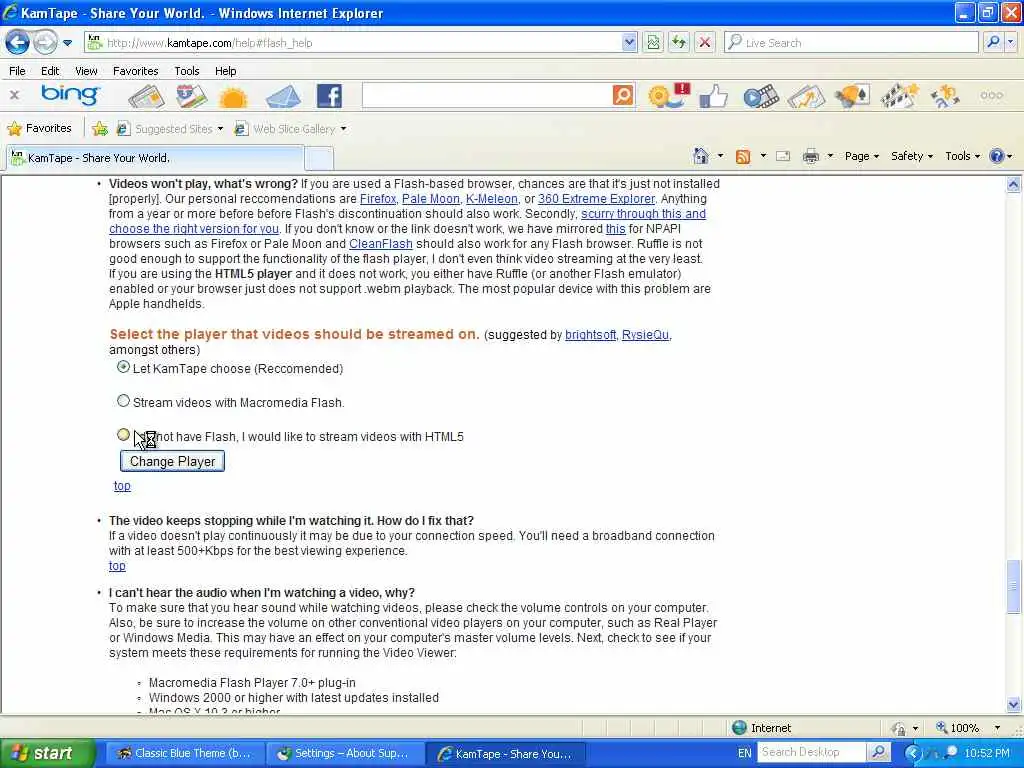This screenshot has height=768, width=1024.
Task: Open the Pale Moon link
Action: pos(430,199)
